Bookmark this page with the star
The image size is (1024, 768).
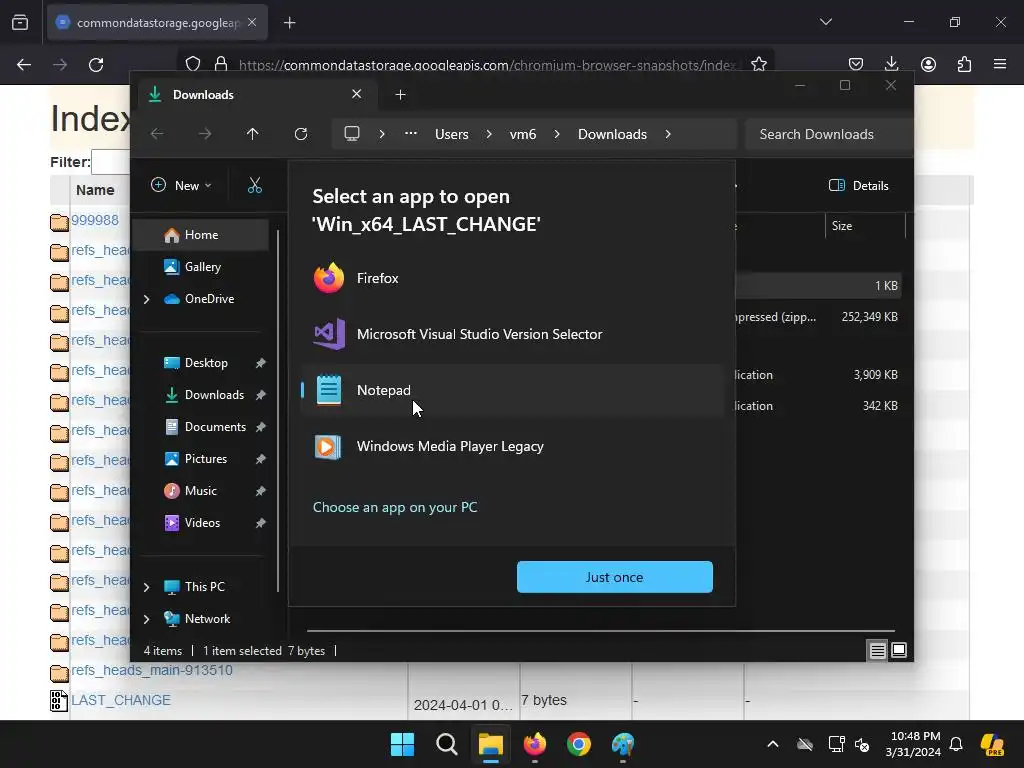pyautogui.click(x=759, y=64)
